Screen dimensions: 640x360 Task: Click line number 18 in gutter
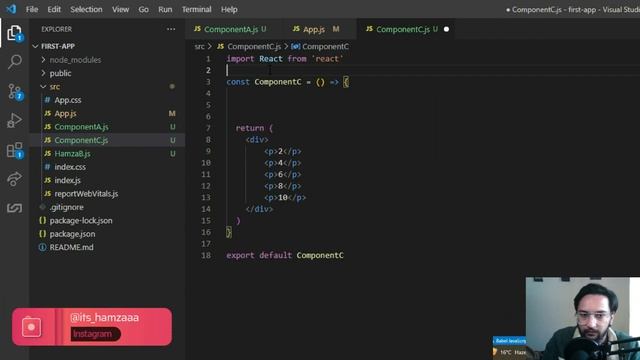(206, 255)
